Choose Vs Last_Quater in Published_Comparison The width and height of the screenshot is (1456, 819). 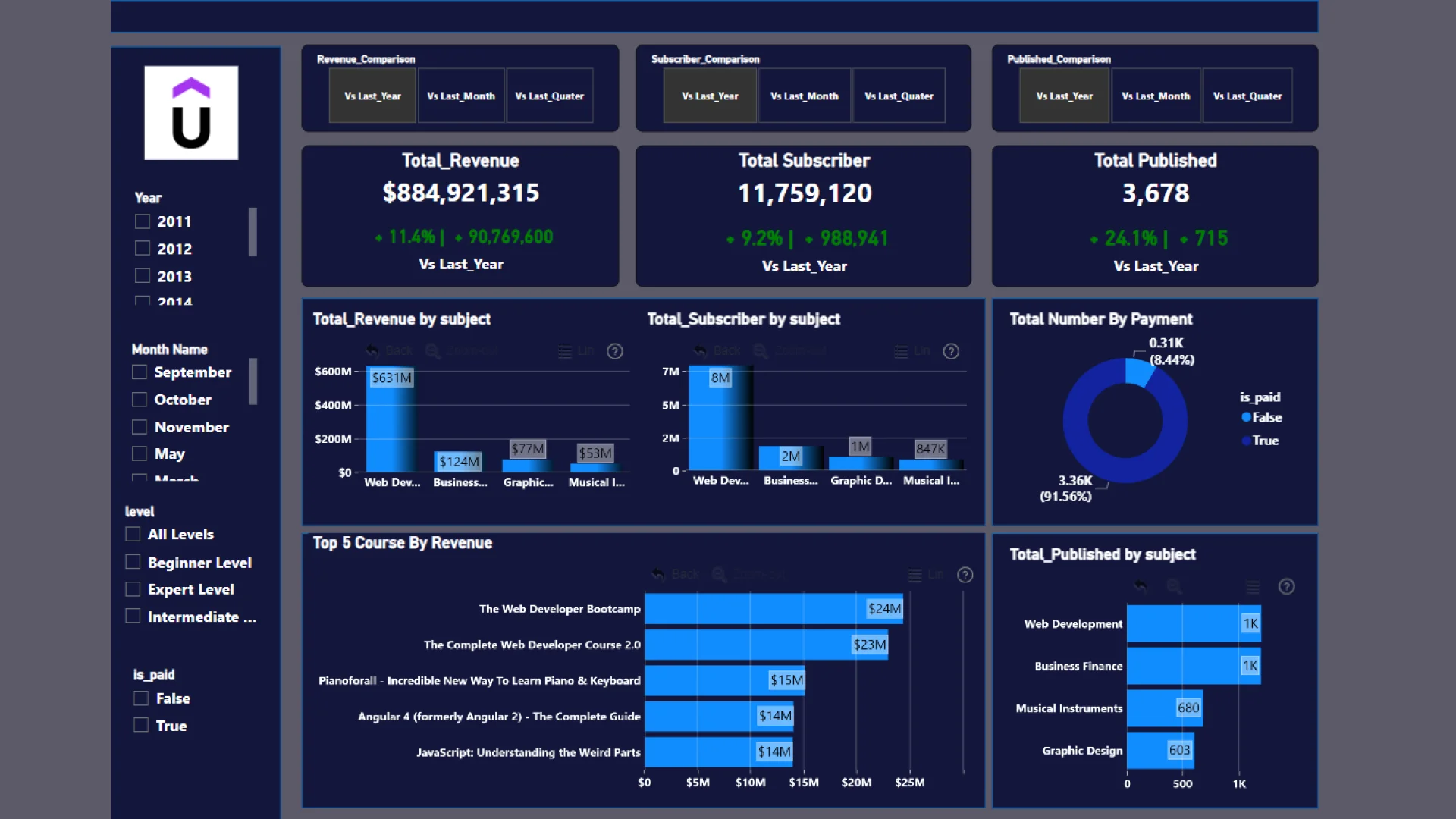1247,96
